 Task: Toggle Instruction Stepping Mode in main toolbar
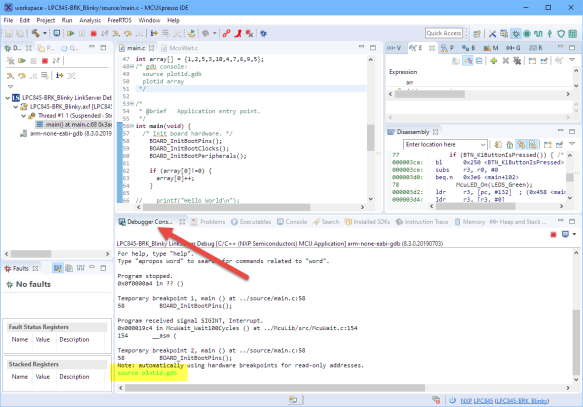pyautogui.click(x=154, y=33)
